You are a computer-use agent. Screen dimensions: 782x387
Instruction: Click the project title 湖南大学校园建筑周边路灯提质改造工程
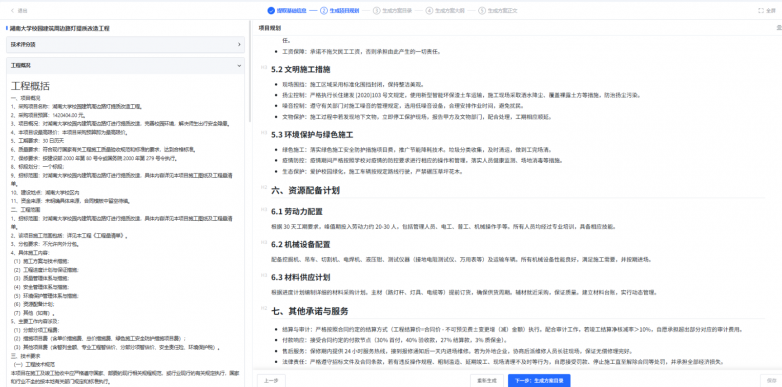(x=60, y=28)
